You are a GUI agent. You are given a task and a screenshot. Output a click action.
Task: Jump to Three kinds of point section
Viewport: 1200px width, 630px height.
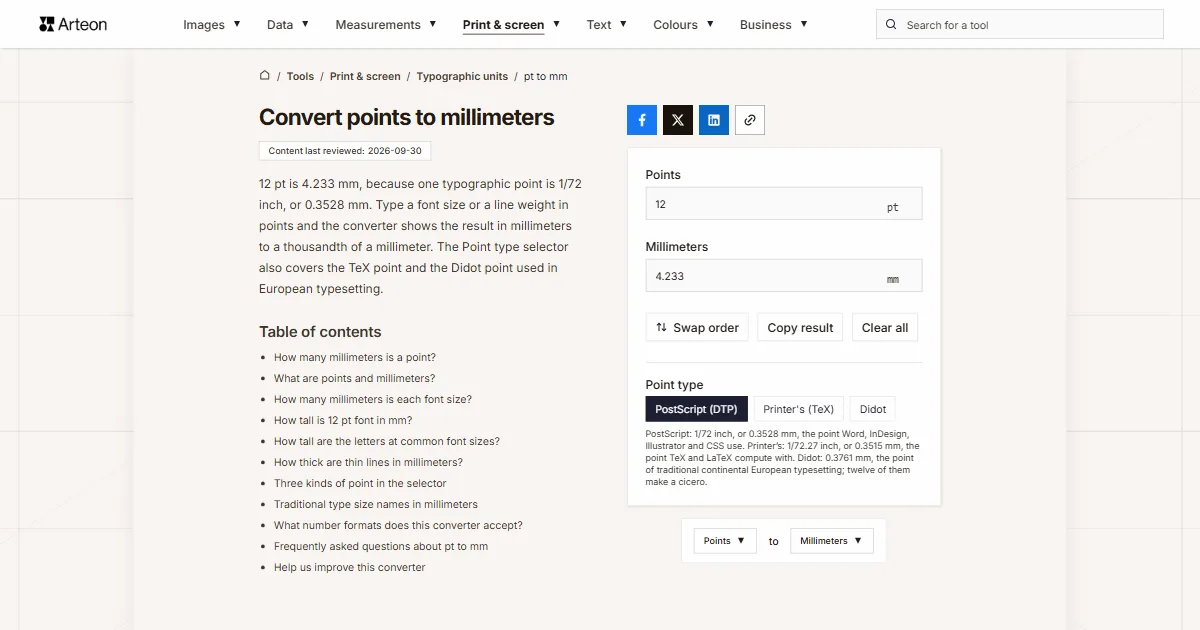(x=360, y=483)
